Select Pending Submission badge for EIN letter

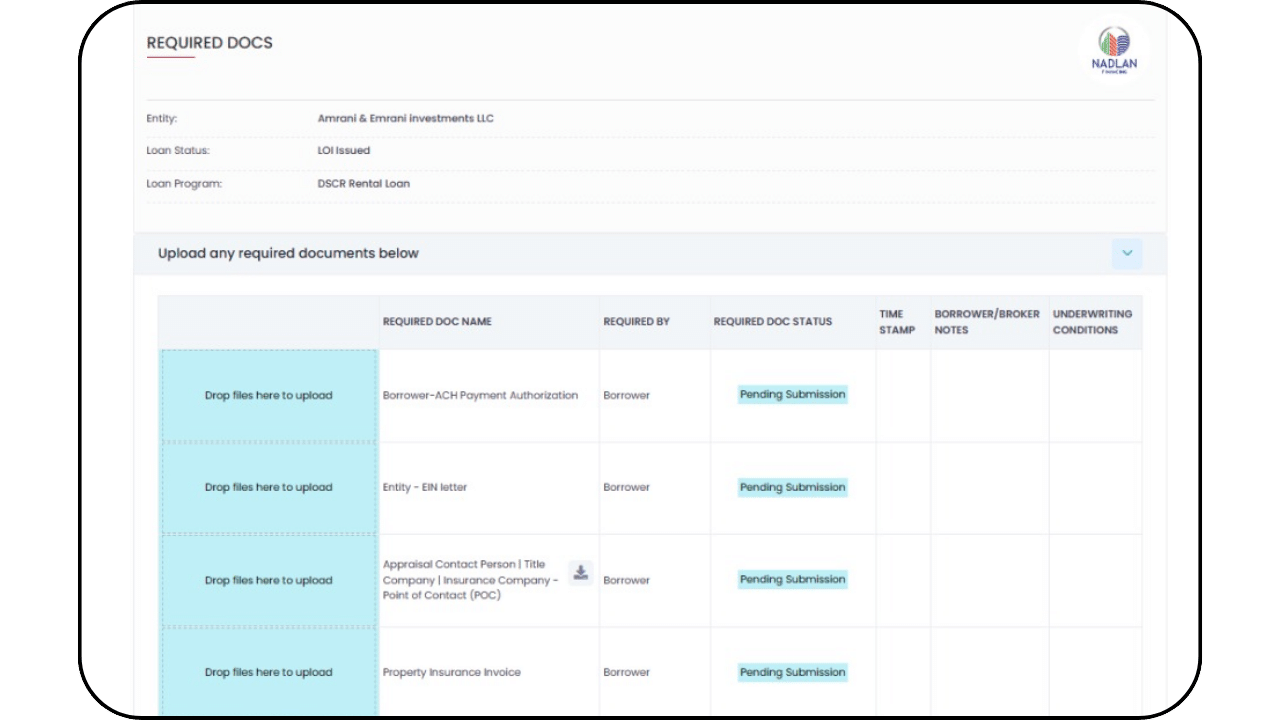(x=792, y=487)
